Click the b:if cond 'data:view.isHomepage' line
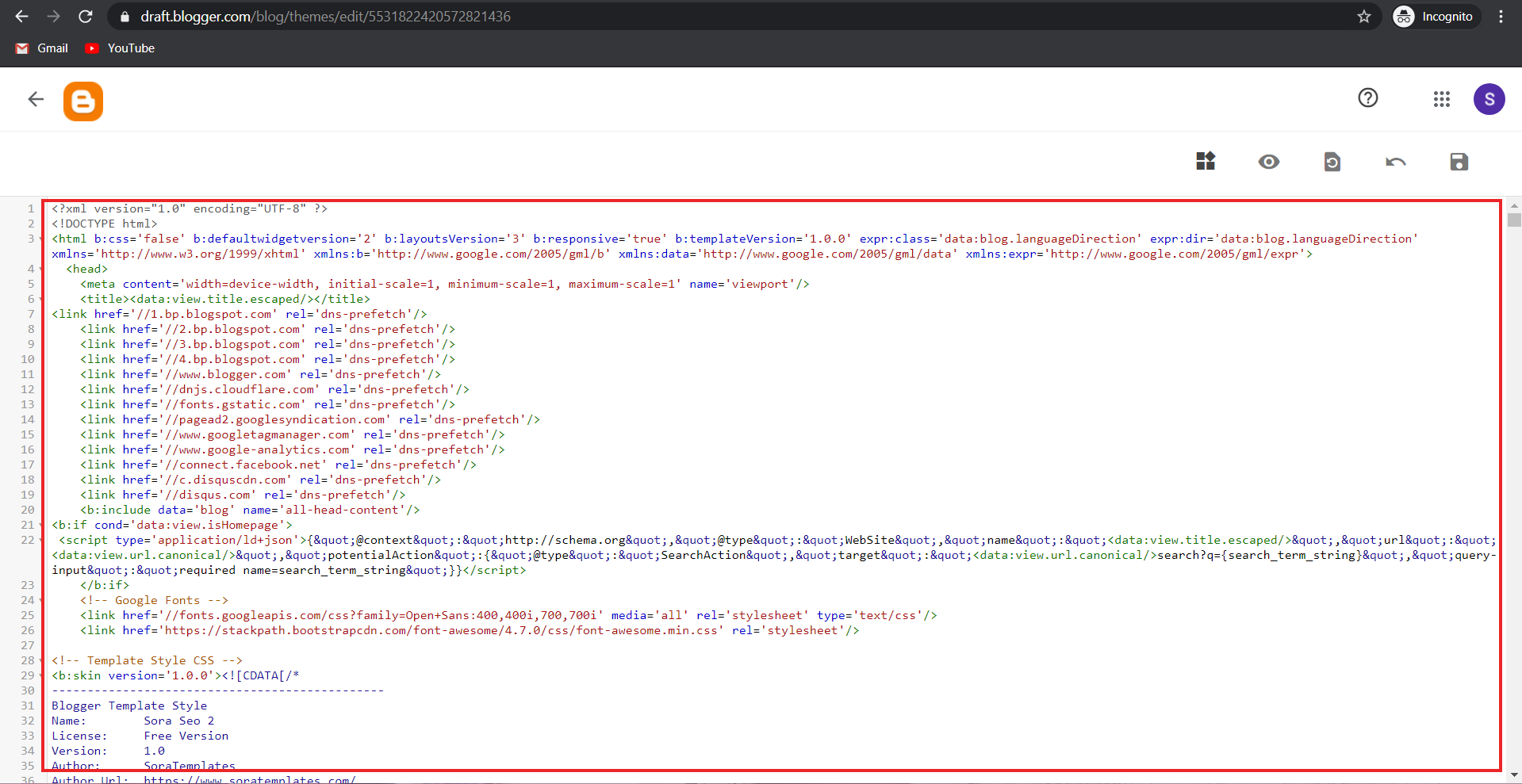 pos(172,525)
